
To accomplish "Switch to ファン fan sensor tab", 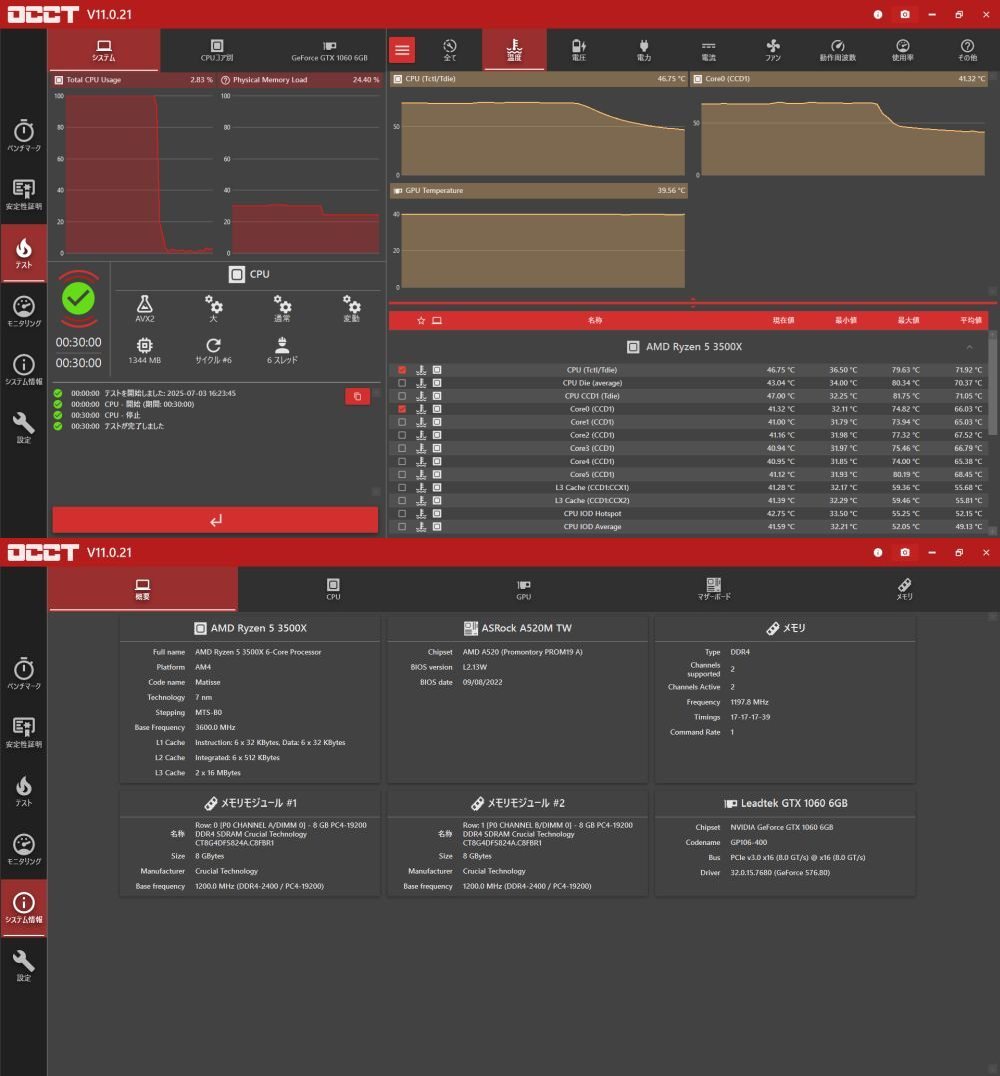I will click(773, 50).
